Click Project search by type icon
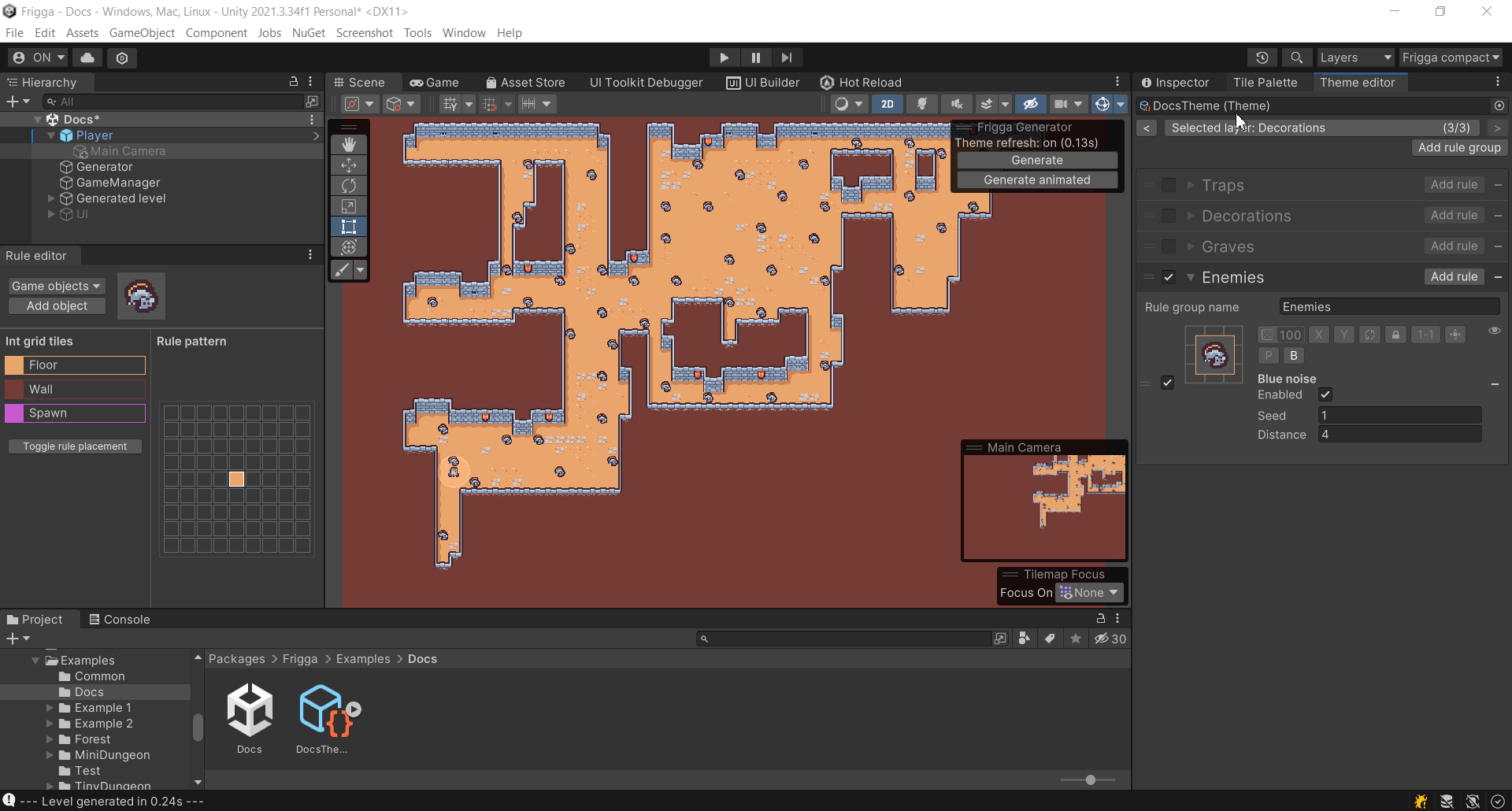 point(1024,639)
